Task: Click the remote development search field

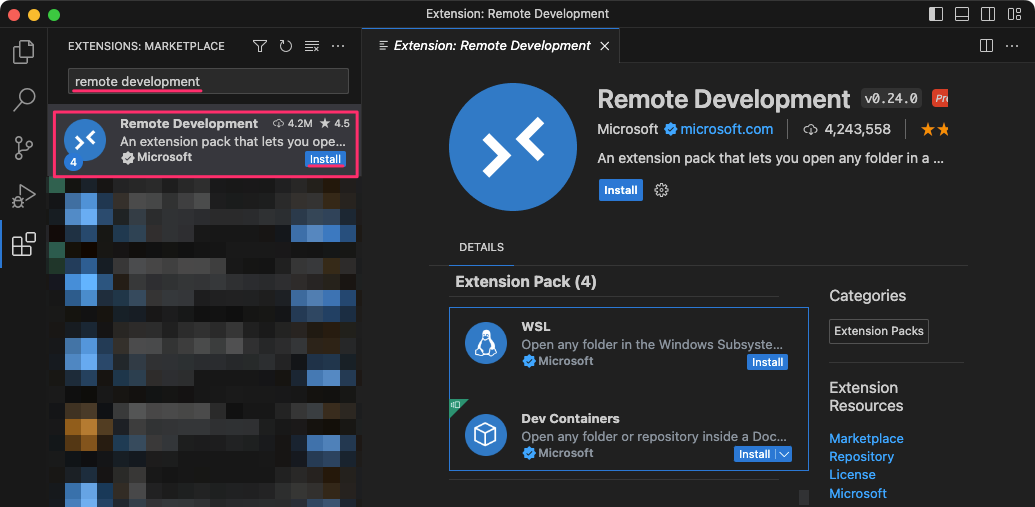Action: [x=209, y=81]
